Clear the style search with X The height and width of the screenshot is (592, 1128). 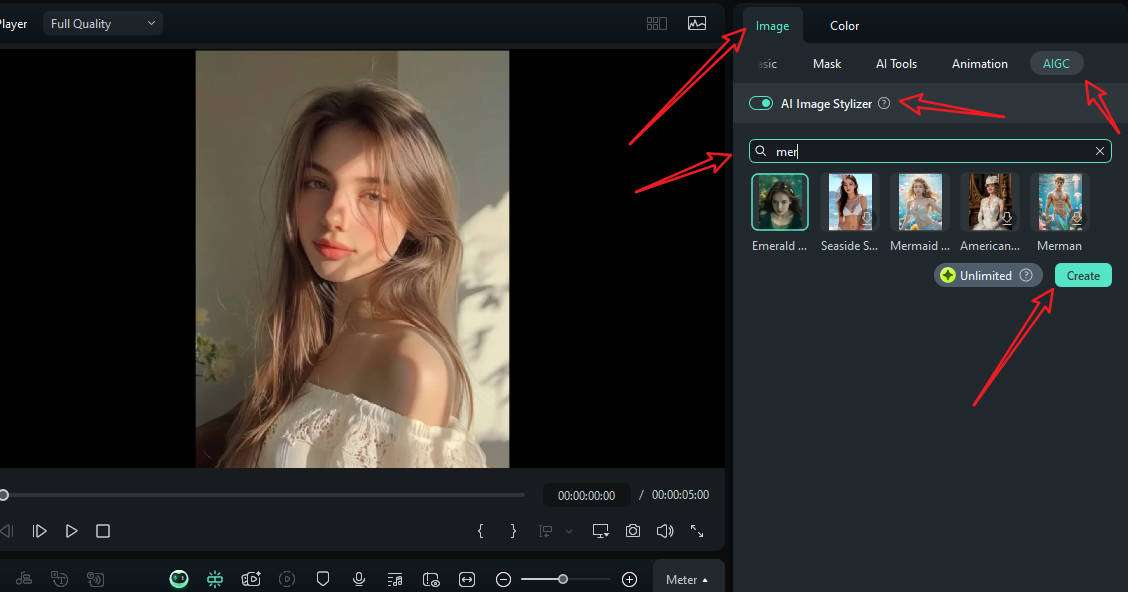(x=1100, y=151)
